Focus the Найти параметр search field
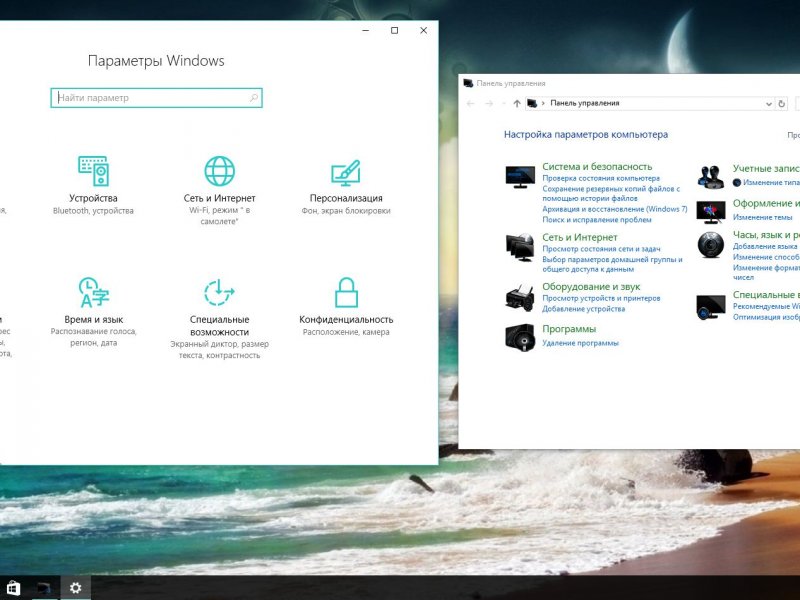800x600 pixels. 156,98
